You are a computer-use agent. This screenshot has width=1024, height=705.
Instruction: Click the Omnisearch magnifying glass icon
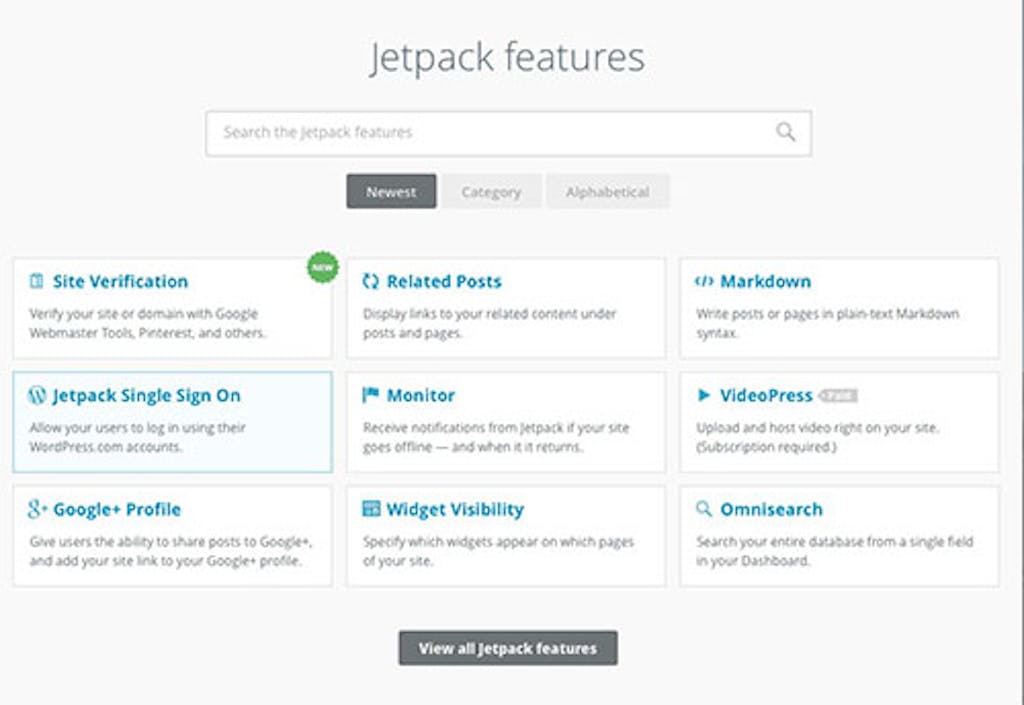(x=705, y=509)
